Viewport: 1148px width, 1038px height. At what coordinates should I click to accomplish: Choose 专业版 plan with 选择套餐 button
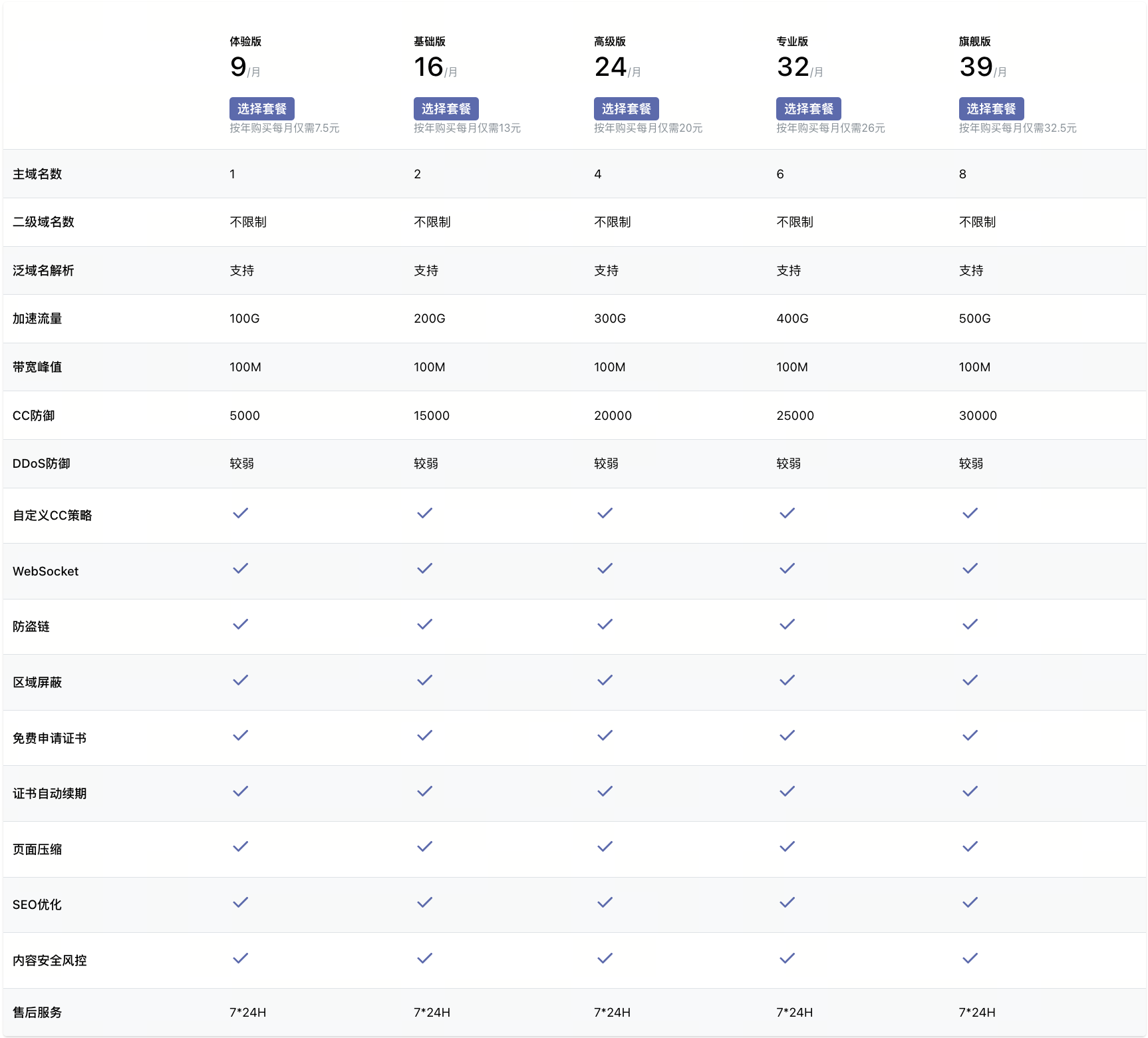tap(808, 108)
